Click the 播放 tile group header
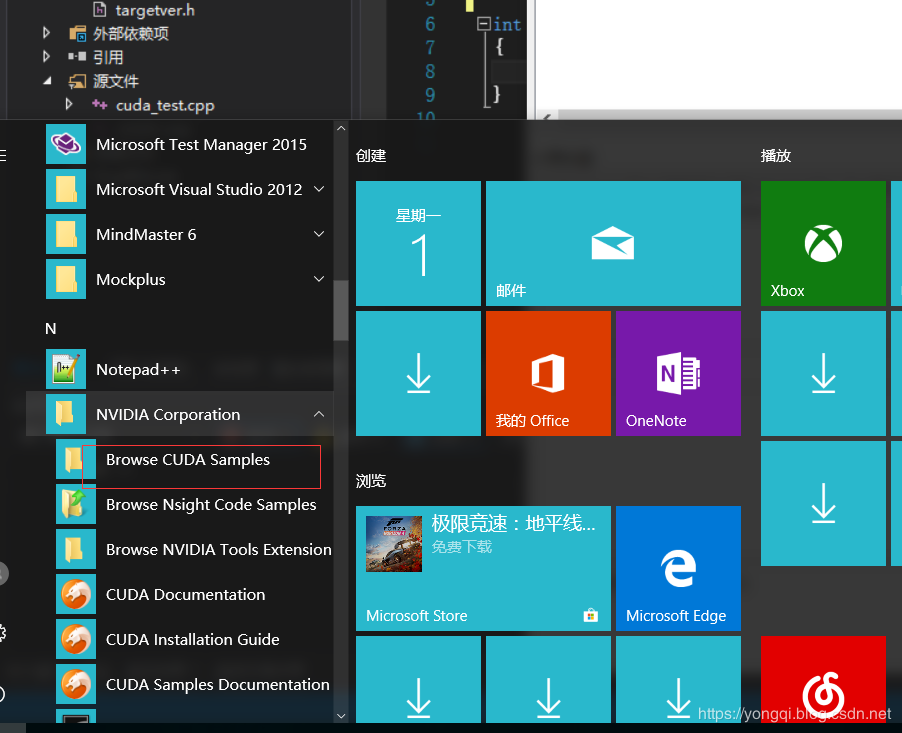The width and height of the screenshot is (902, 733). point(776,155)
